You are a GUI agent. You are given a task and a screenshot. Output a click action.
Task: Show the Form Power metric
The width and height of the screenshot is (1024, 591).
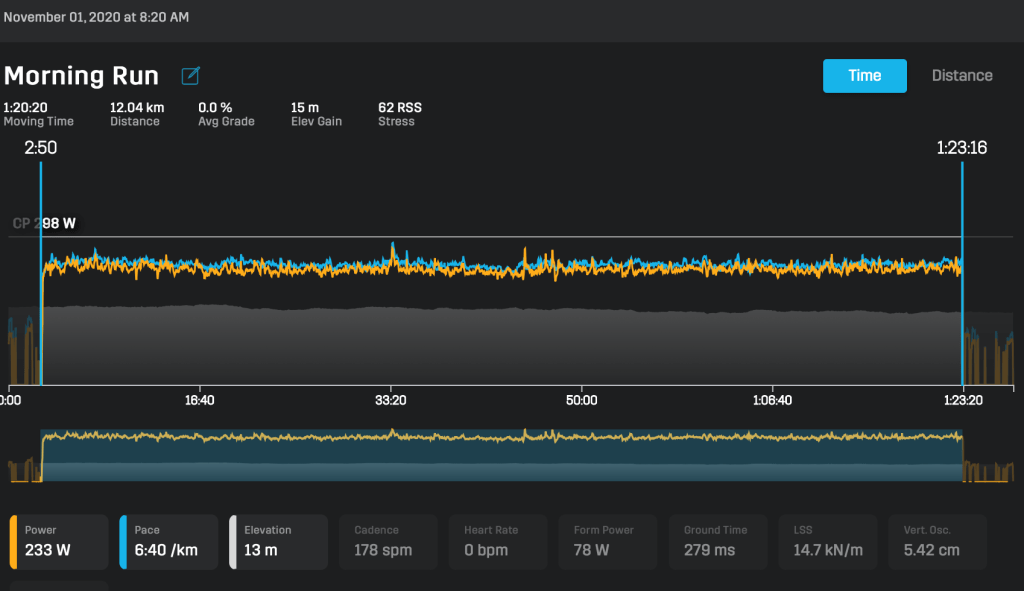[609, 542]
